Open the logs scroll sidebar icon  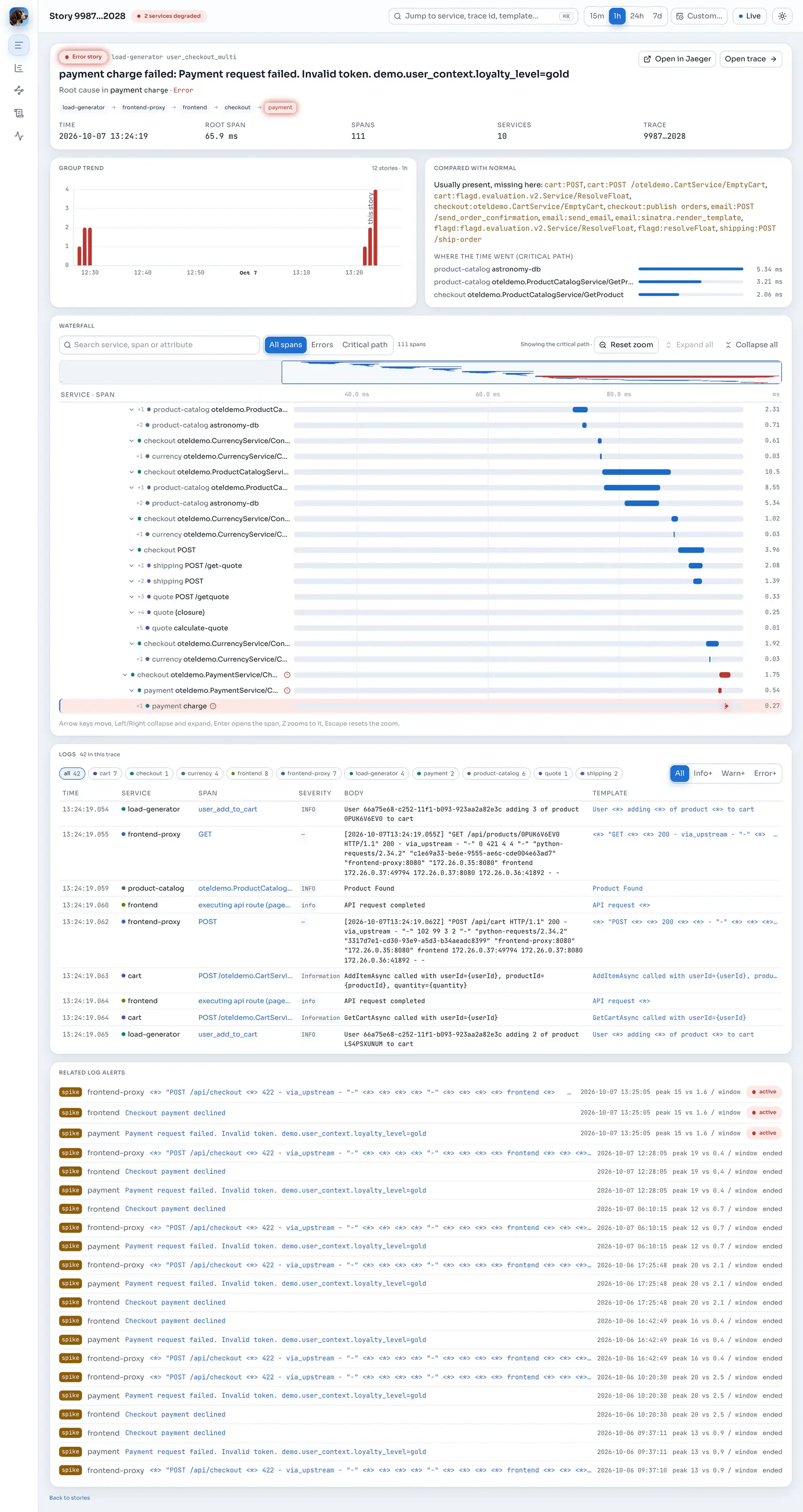[19, 113]
